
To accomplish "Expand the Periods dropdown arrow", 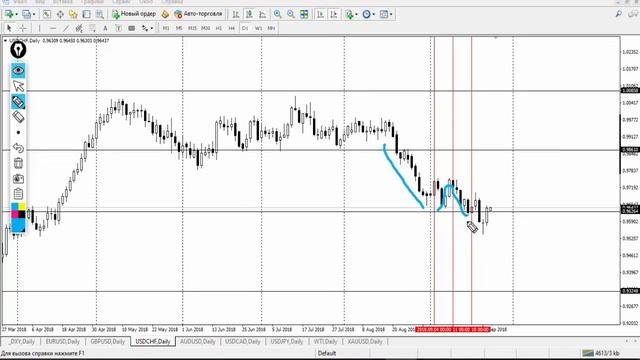I will 373,14.
